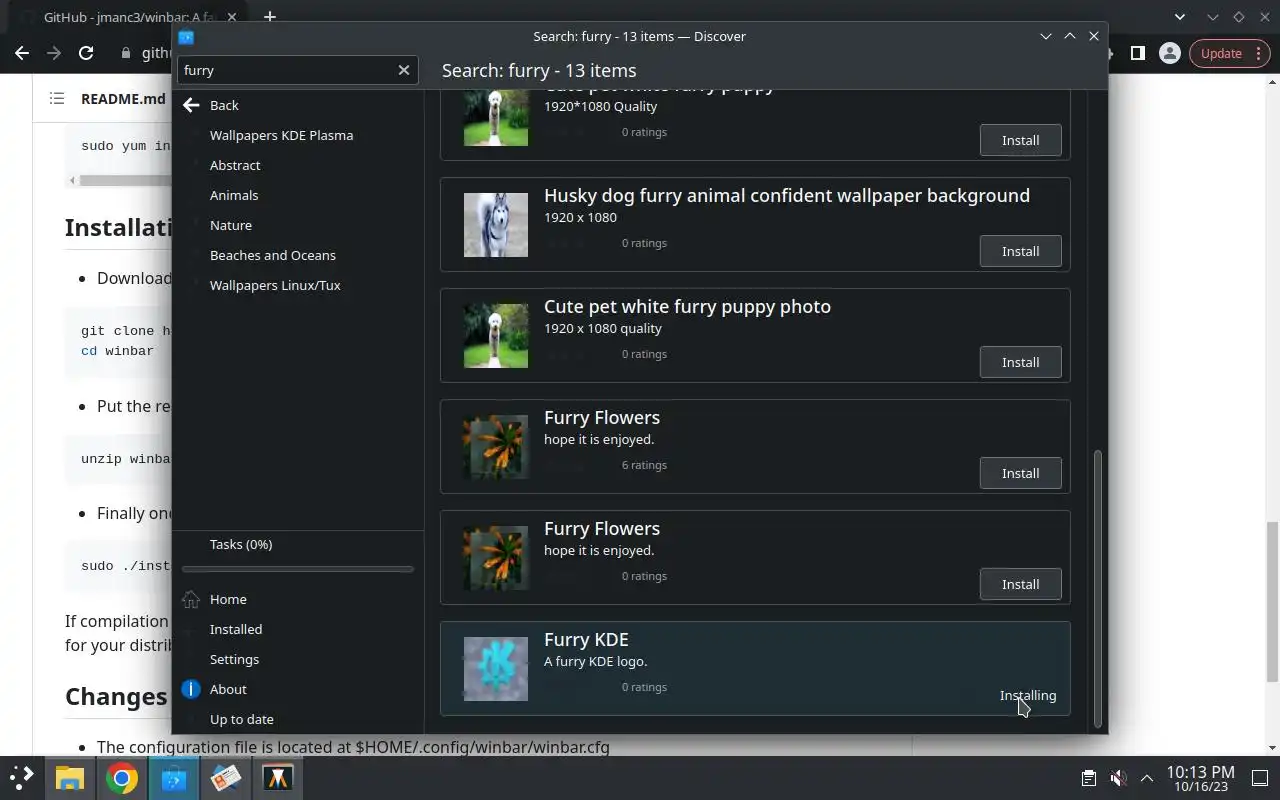Expand hidden system tray icons arrow
1280x800 pixels.
(x=1147, y=778)
